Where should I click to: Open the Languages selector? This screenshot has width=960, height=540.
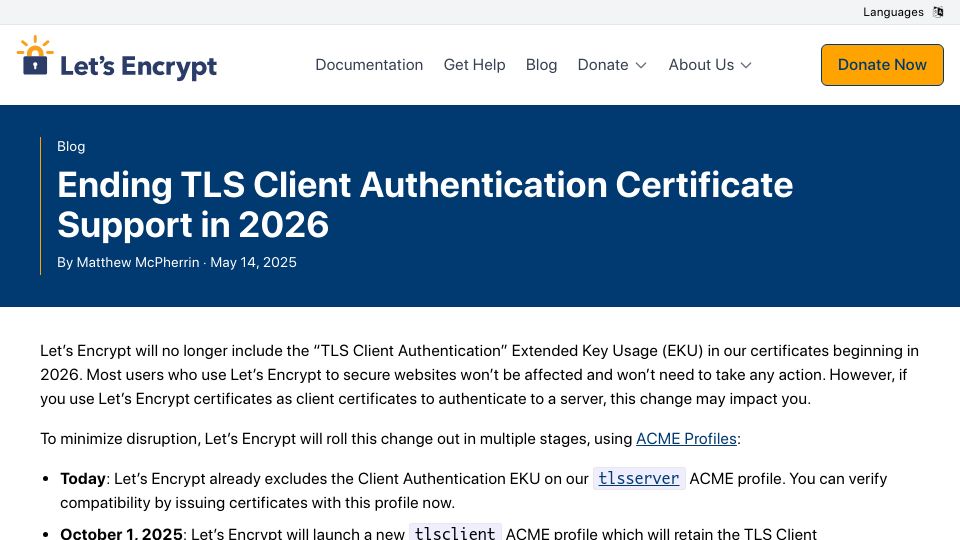903,12
